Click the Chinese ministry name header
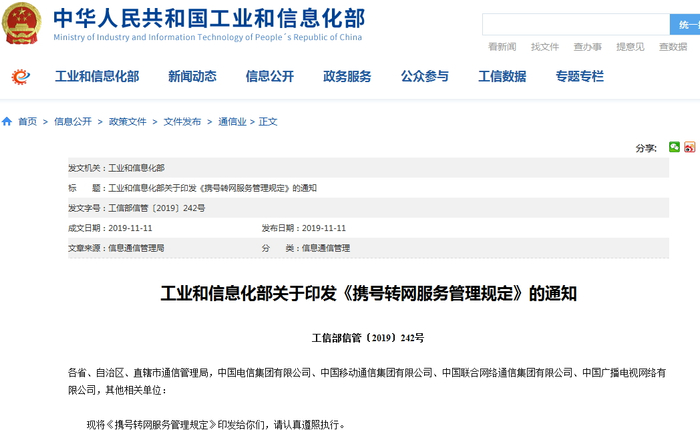Viewport: 700px width, 430px height. pyautogui.click(x=209, y=18)
